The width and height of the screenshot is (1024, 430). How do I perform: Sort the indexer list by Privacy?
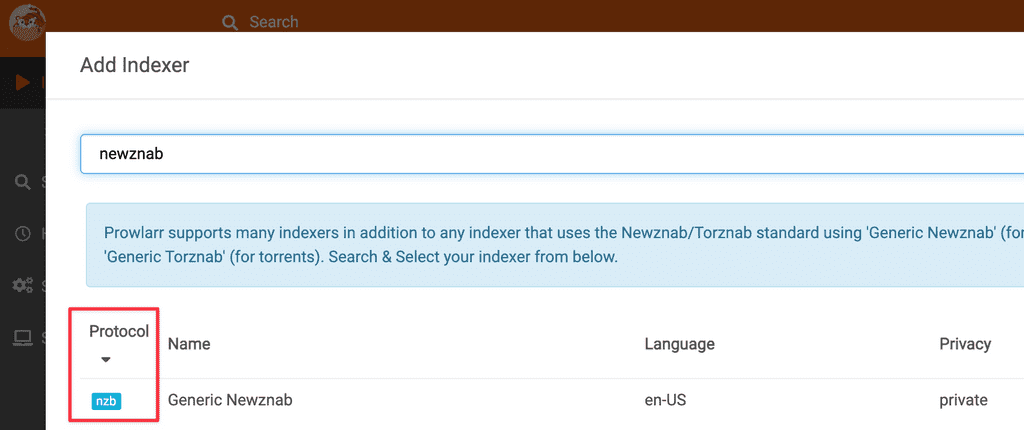coord(964,344)
